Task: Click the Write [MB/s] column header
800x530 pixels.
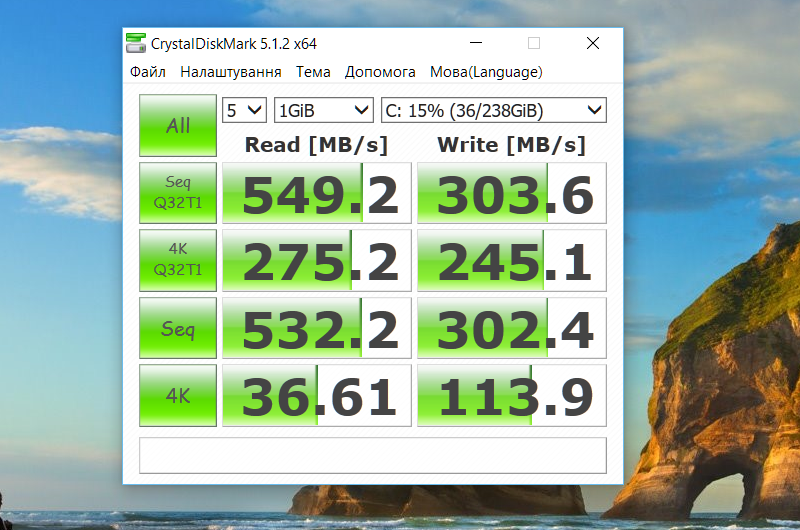Action: (511, 145)
